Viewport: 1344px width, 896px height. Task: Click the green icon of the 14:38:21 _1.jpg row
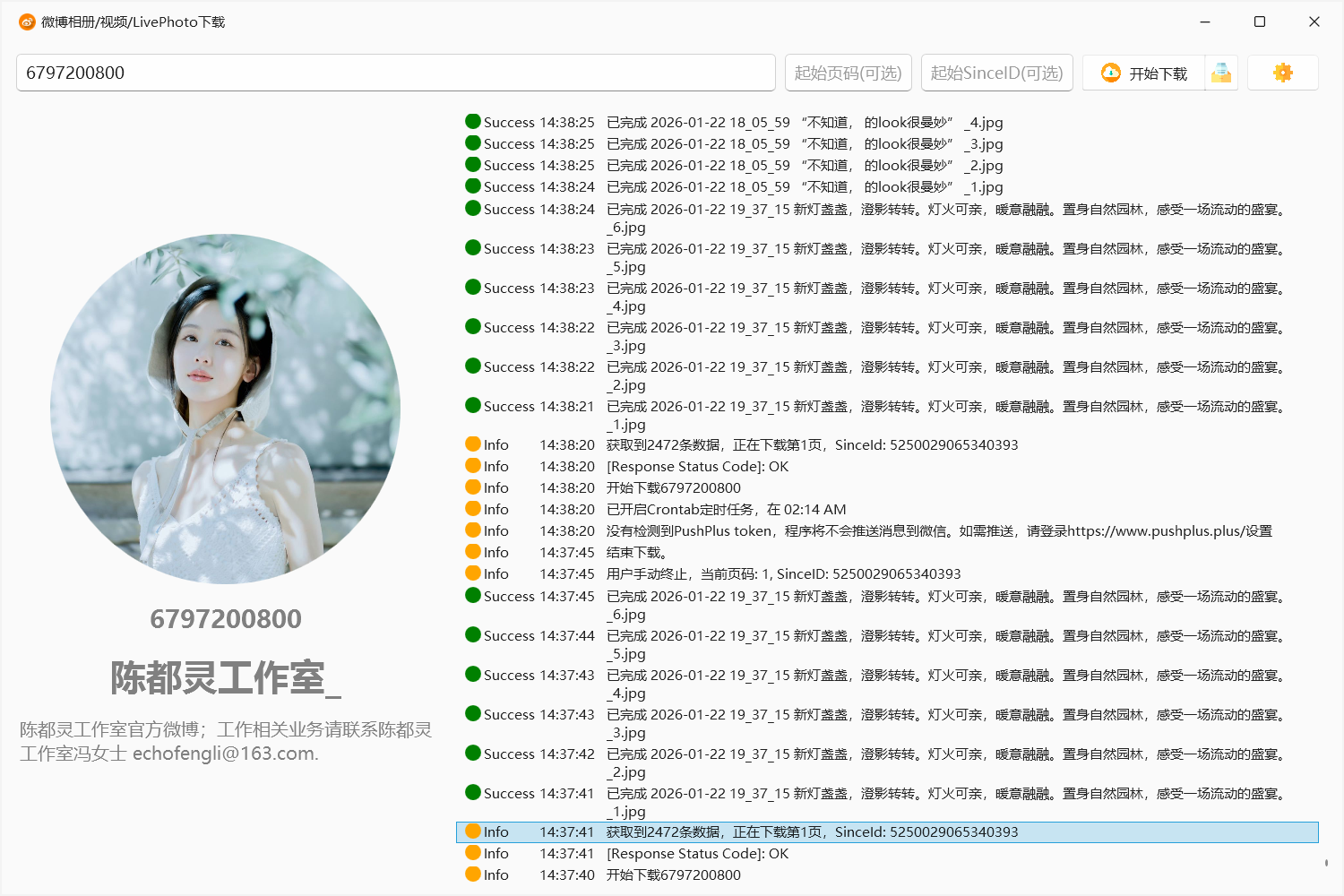(473, 405)
